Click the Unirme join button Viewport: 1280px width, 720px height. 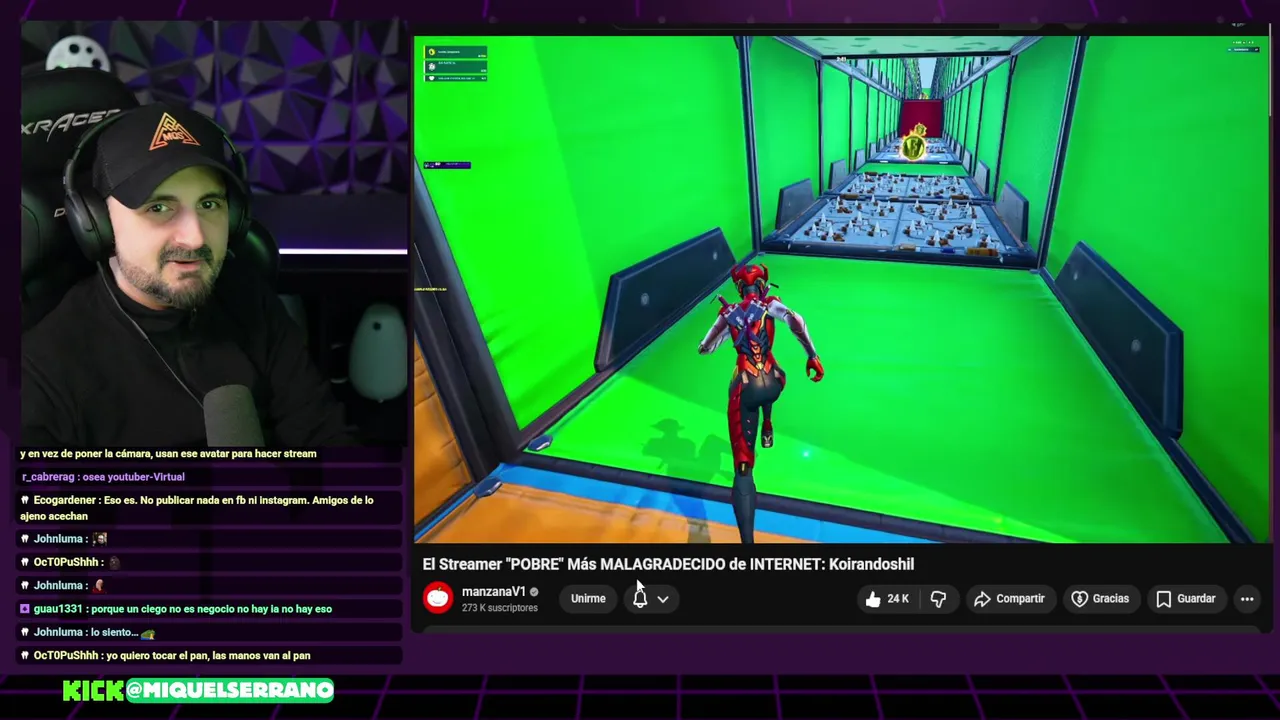coord(588,599)
